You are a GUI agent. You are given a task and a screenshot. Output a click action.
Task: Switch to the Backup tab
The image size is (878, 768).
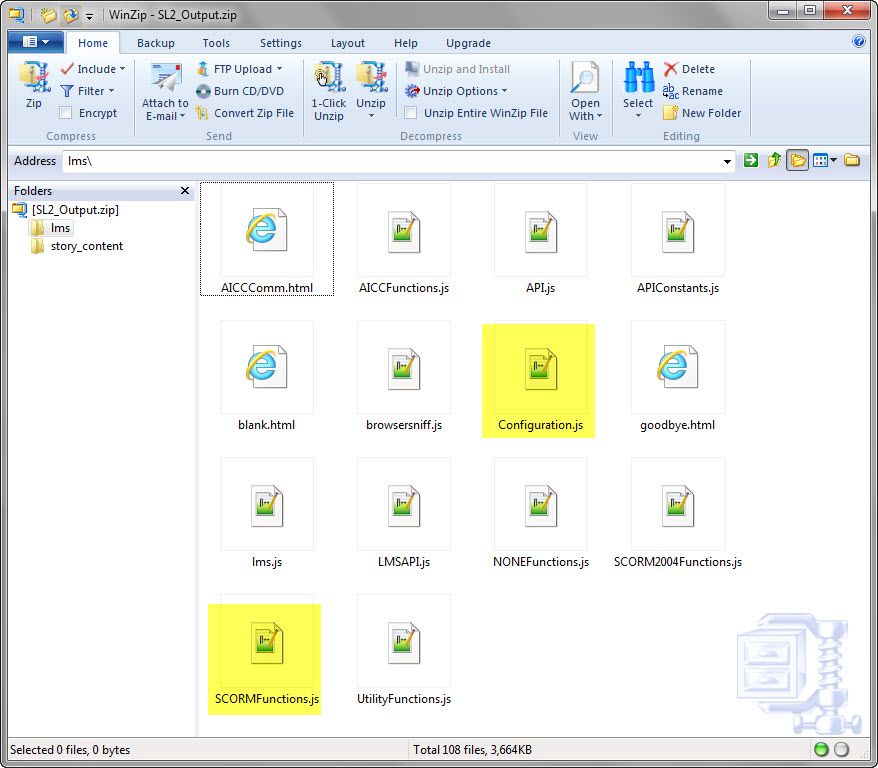point(156,43)
